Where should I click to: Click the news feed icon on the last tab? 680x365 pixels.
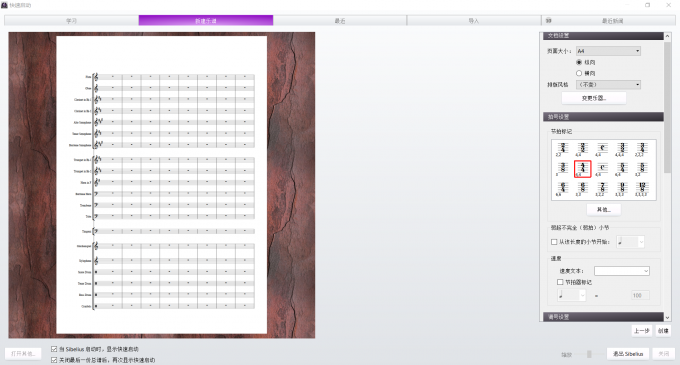point(549,20)
